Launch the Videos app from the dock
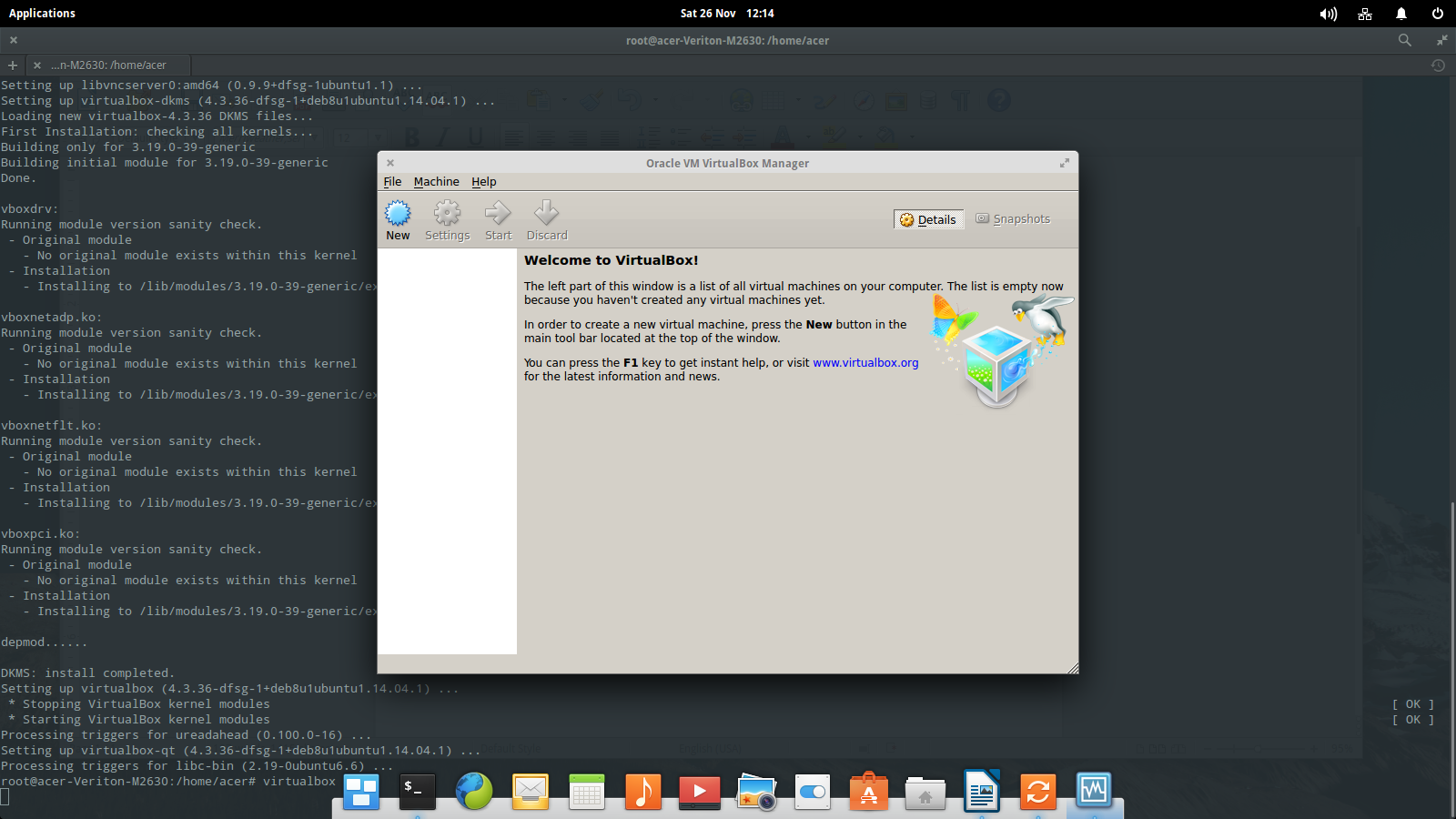 point(700,792)
